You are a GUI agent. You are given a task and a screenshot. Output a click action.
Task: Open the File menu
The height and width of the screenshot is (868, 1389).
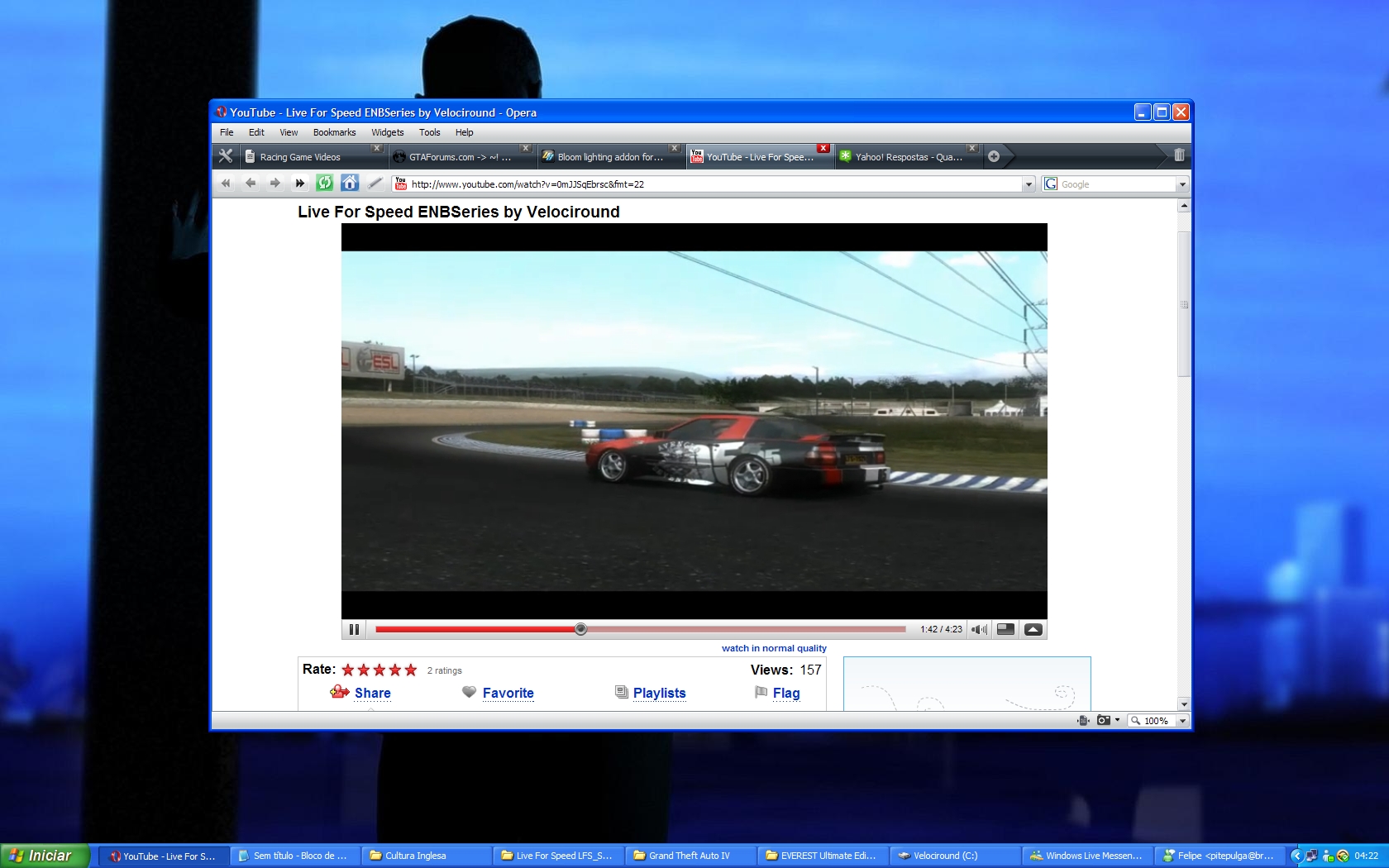(227, 132)
